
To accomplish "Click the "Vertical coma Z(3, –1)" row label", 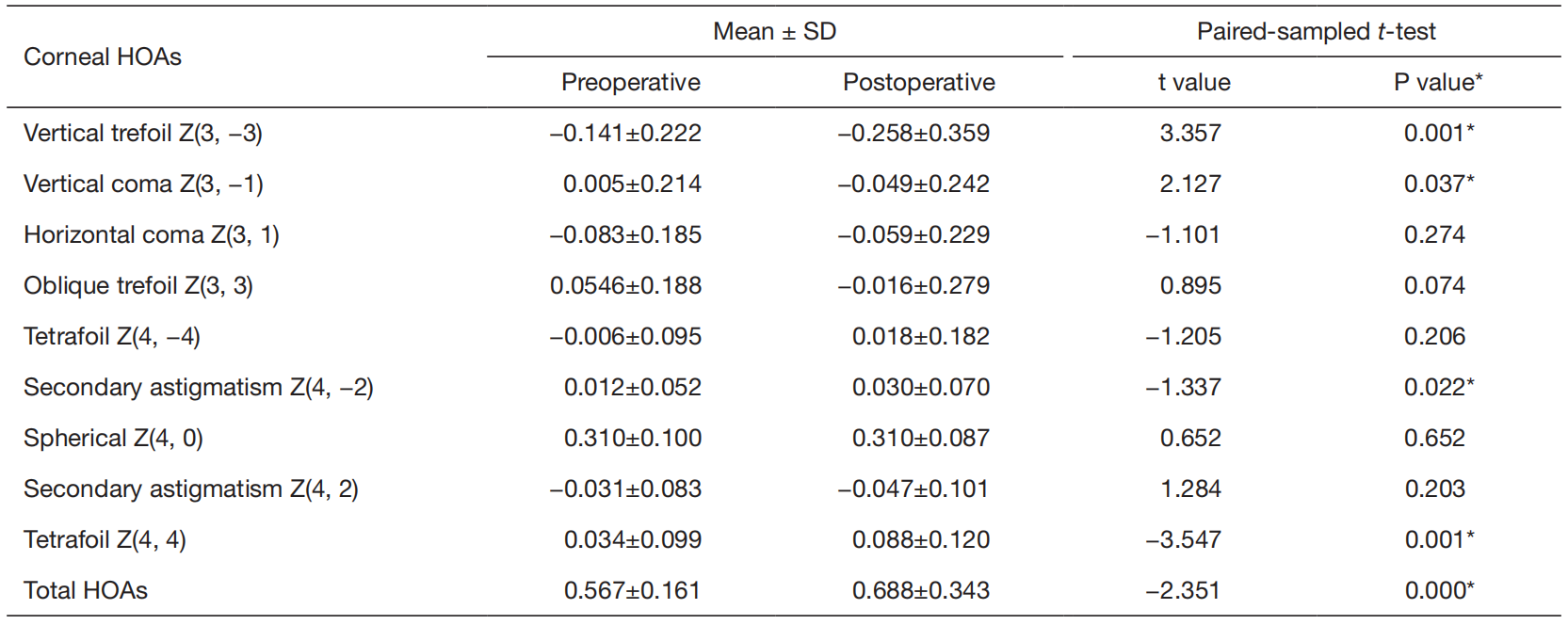I will (143, 184).
